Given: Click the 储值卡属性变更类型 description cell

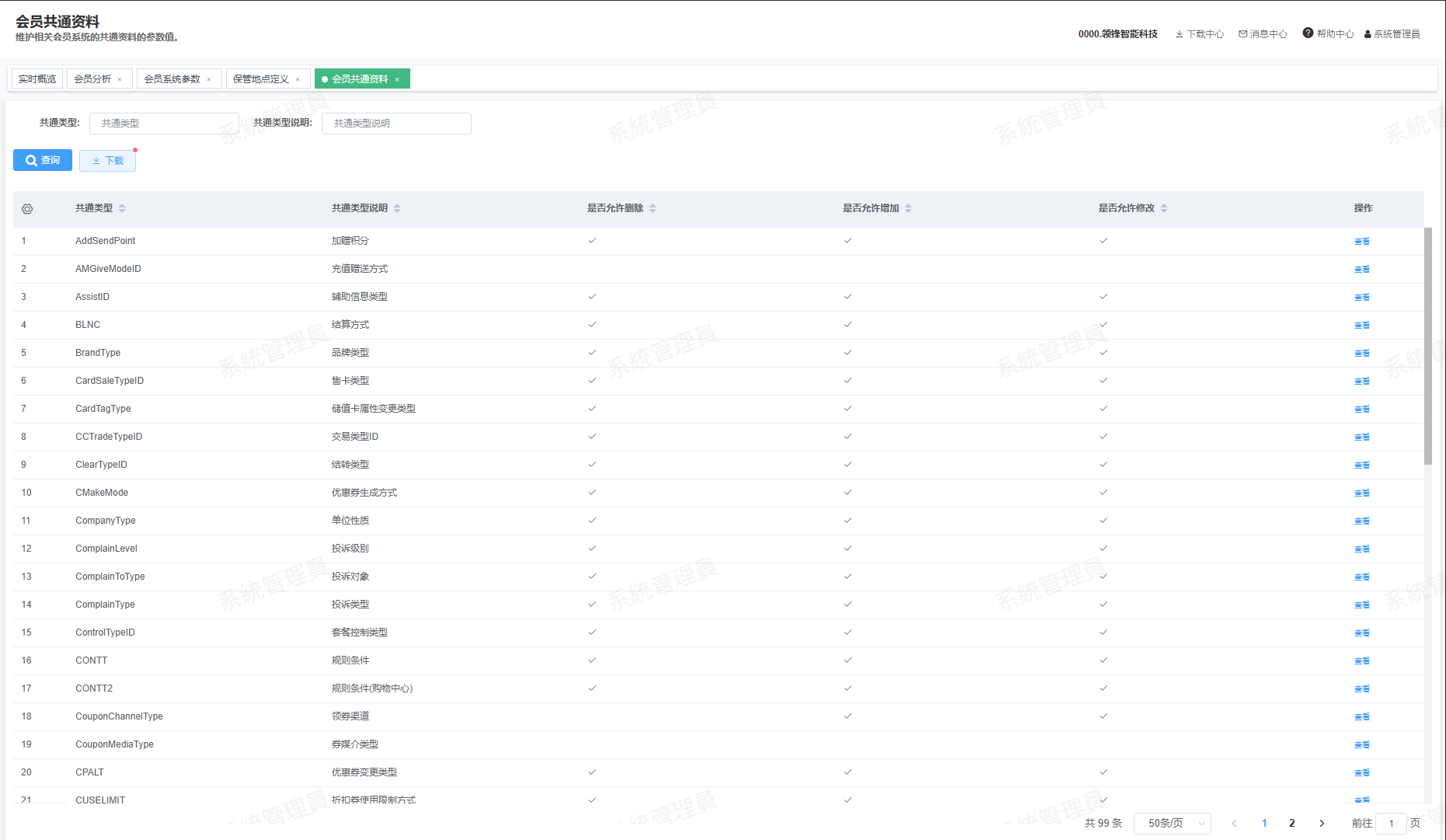Looking at the screenshot, I should (374, 409).
